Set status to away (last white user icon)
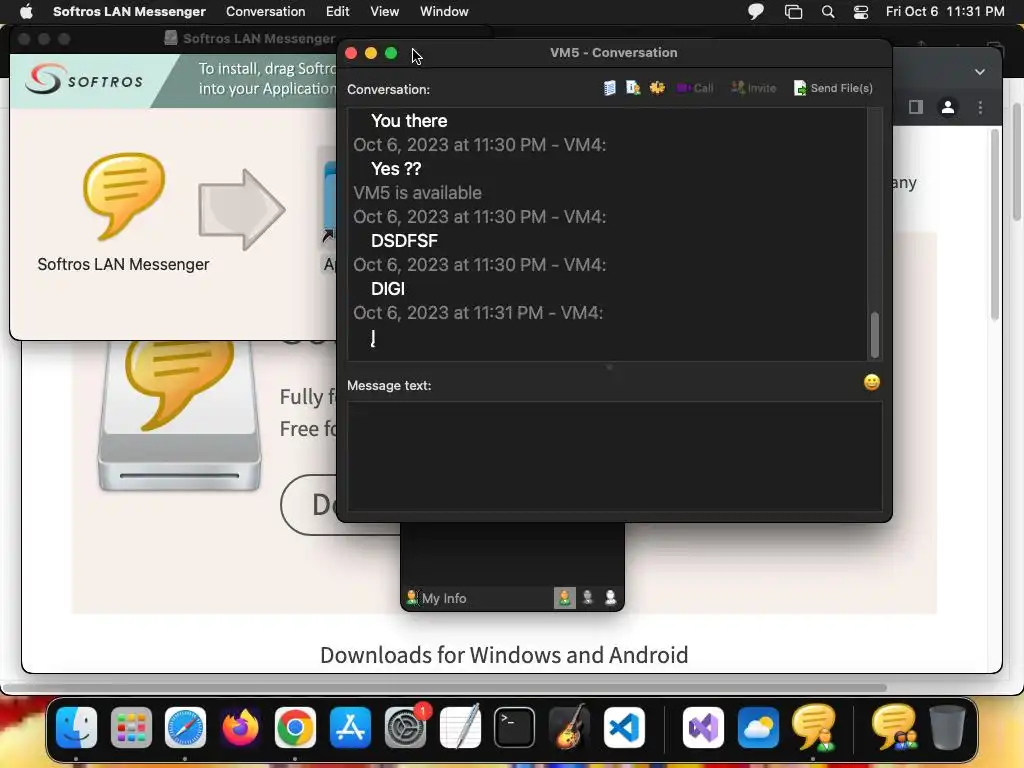Image resolution: width=1024 pixels, height=768 pixels. click(x=611, y=598)
